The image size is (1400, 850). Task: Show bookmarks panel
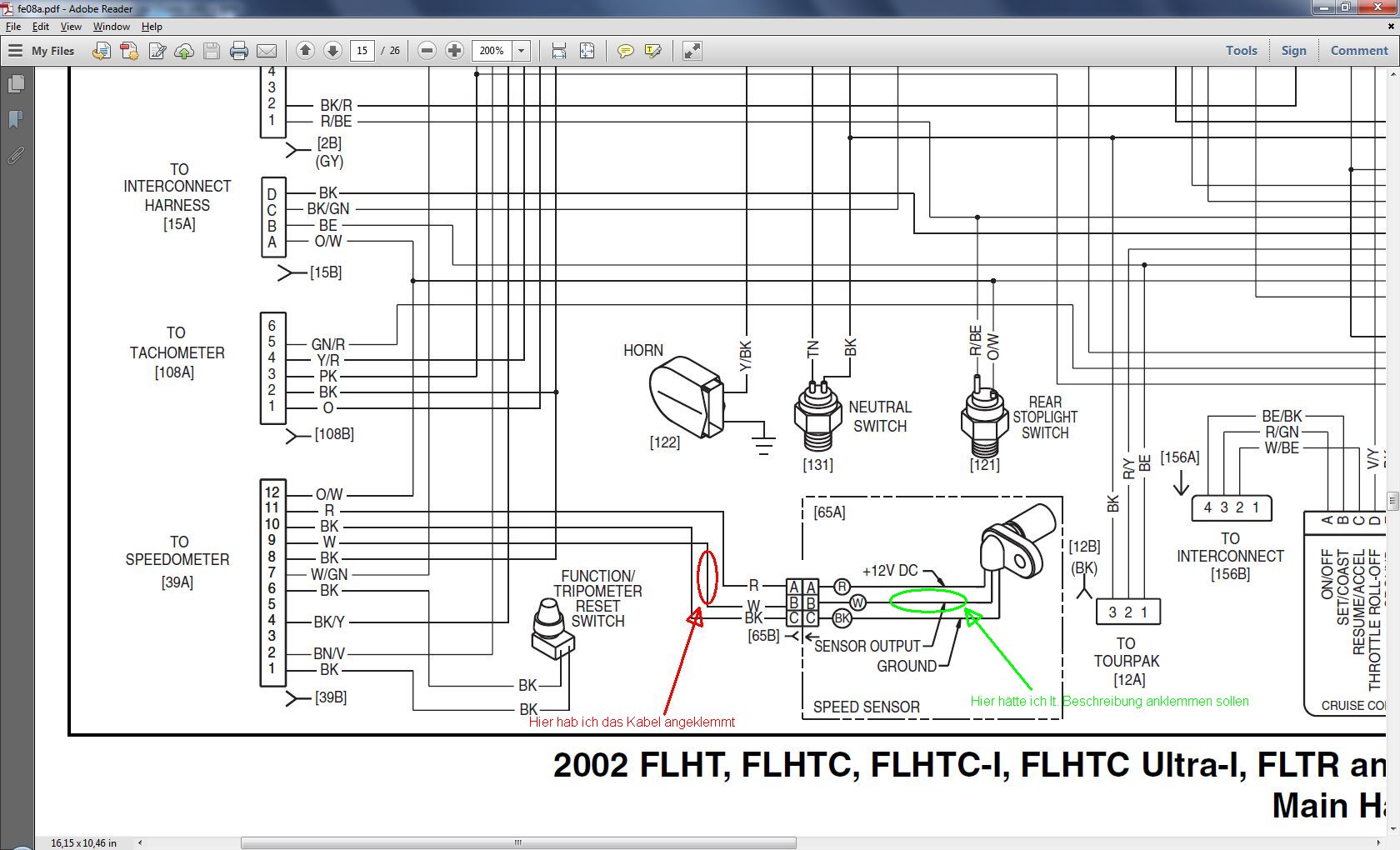[x=16, y=119]
